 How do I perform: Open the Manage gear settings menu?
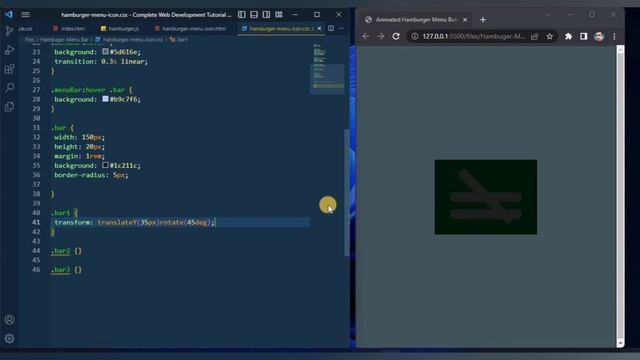point(9,338)
